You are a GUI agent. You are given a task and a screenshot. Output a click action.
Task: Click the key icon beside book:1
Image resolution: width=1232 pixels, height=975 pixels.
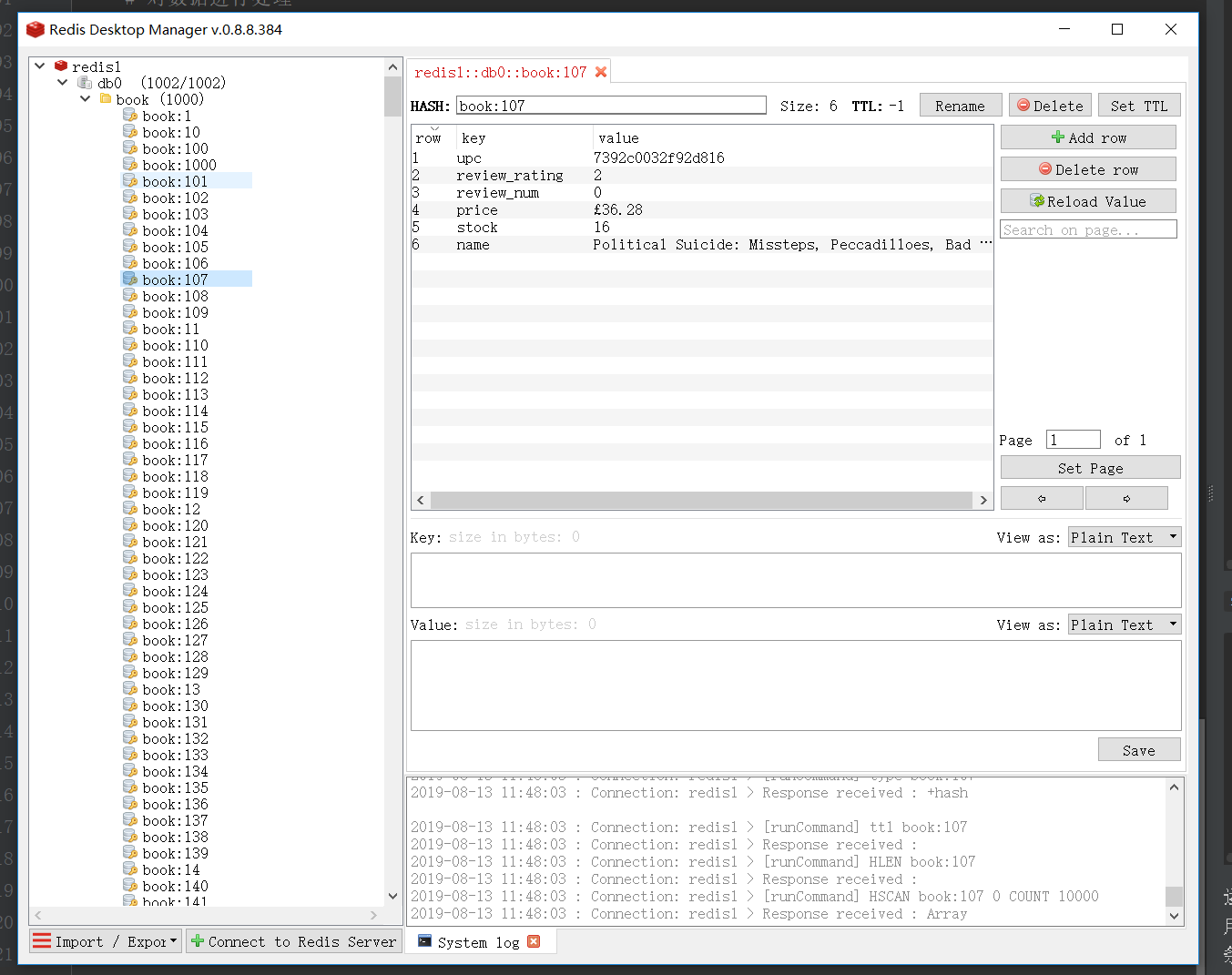click(130, 116)
